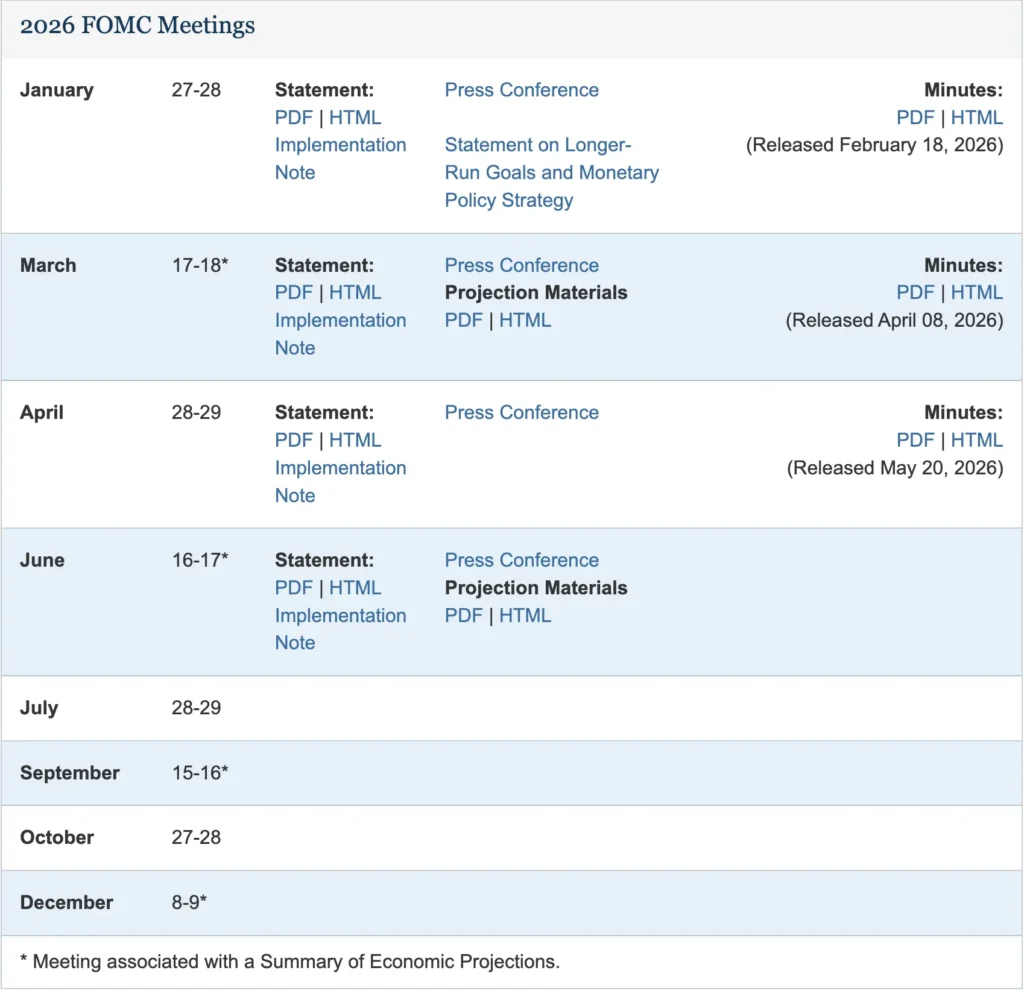Open January minutes HTML link

(x=976, y=118)
